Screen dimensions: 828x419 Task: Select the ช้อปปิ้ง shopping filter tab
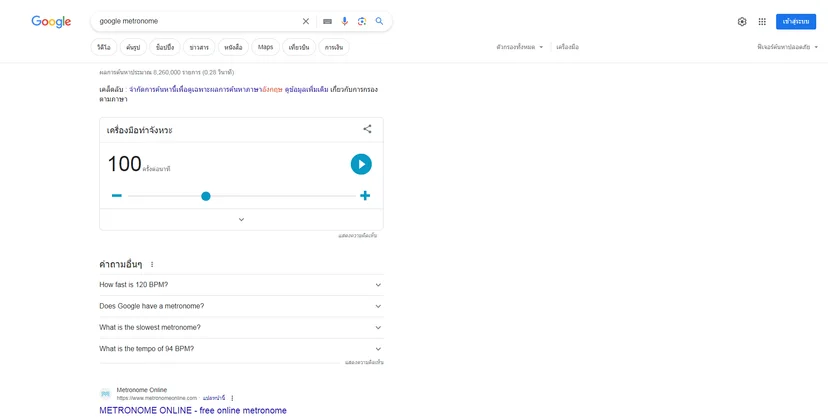165,47
